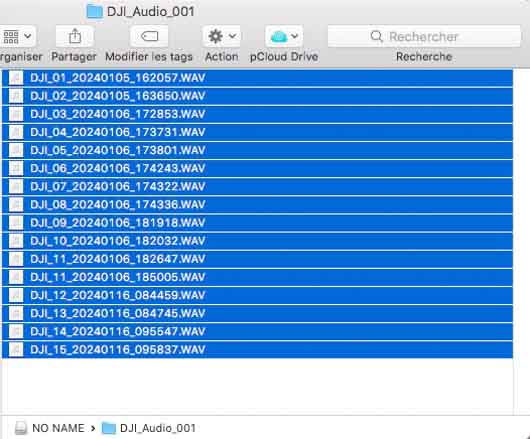Click the DJI_Audio_001 title folder icon
The height and width of the screenshot is (439, 530).
(94, 12)
